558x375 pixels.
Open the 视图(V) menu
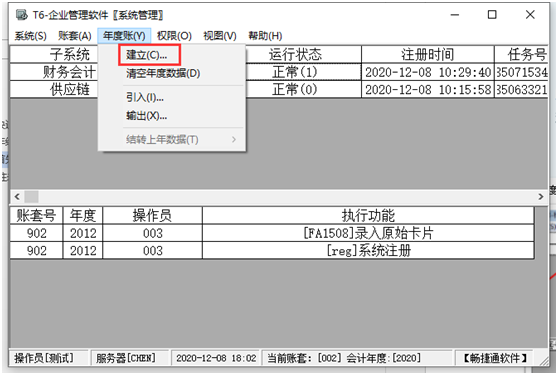(220, 36)
